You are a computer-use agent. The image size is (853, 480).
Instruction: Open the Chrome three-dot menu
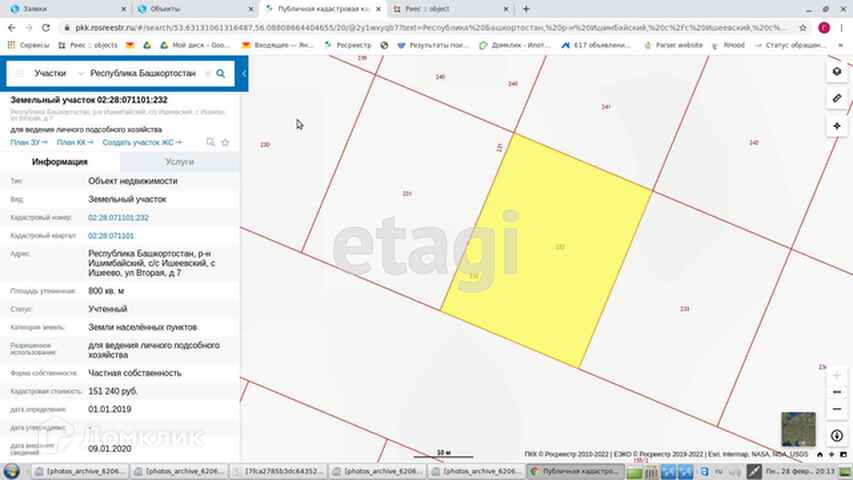(842, 28)
